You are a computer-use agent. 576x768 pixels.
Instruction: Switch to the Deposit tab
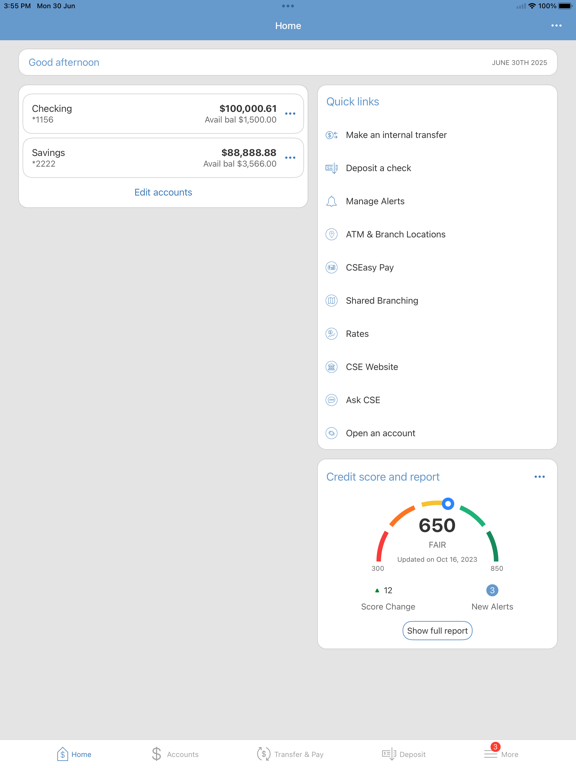tap(404, 754)
